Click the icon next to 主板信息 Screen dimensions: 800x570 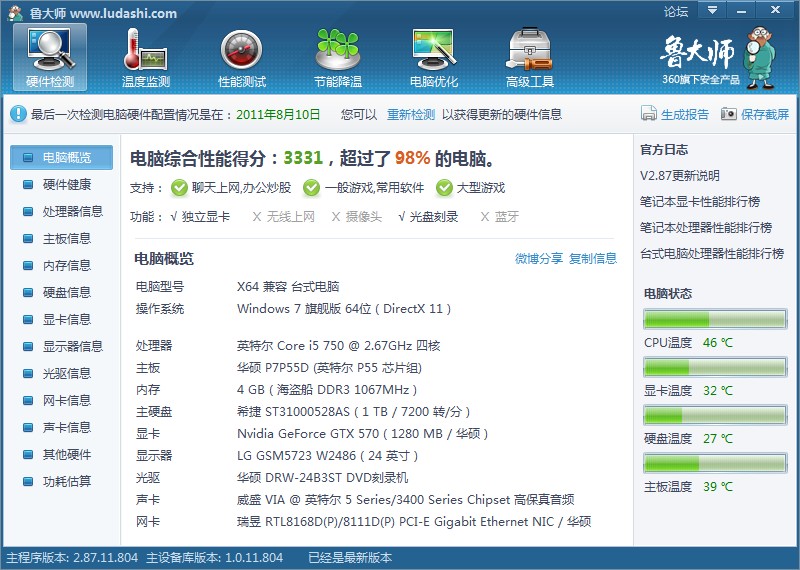click(x=28, y=238)
